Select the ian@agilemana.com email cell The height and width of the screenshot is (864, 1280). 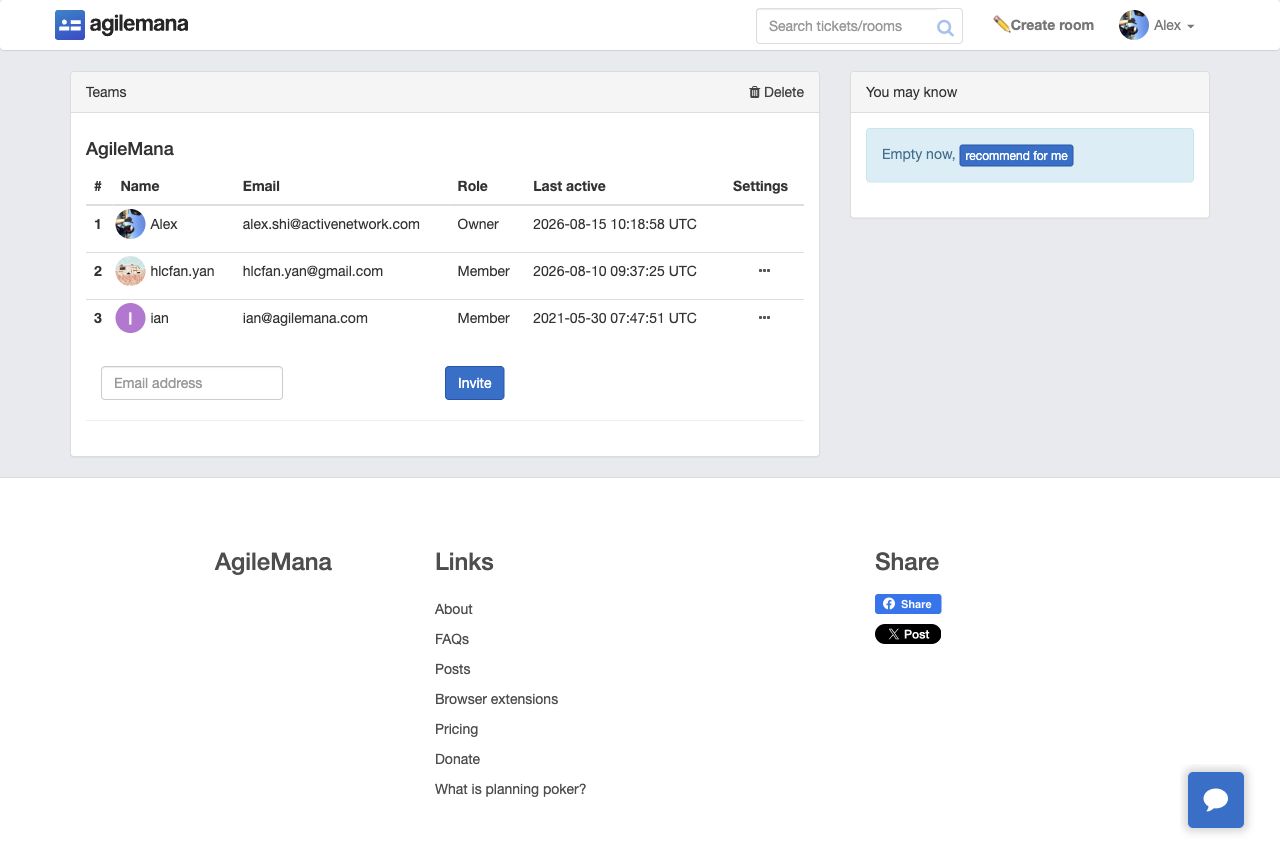[305, 318]
